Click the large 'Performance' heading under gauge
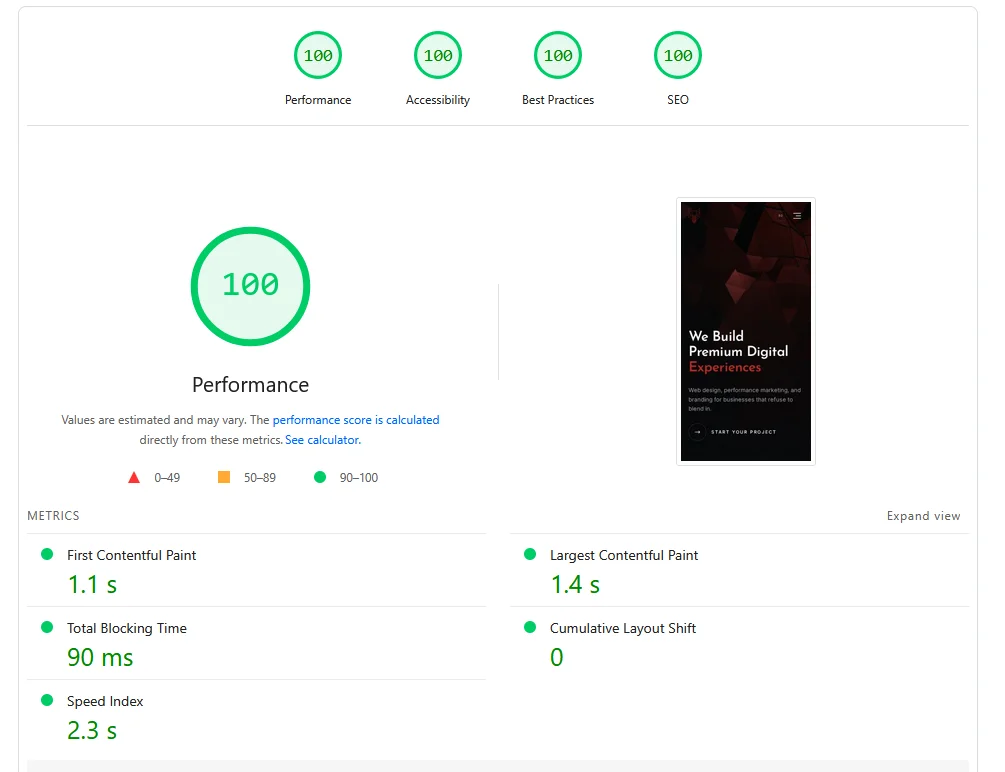Viewport: 1005px width, 772px height. [251, 385]
